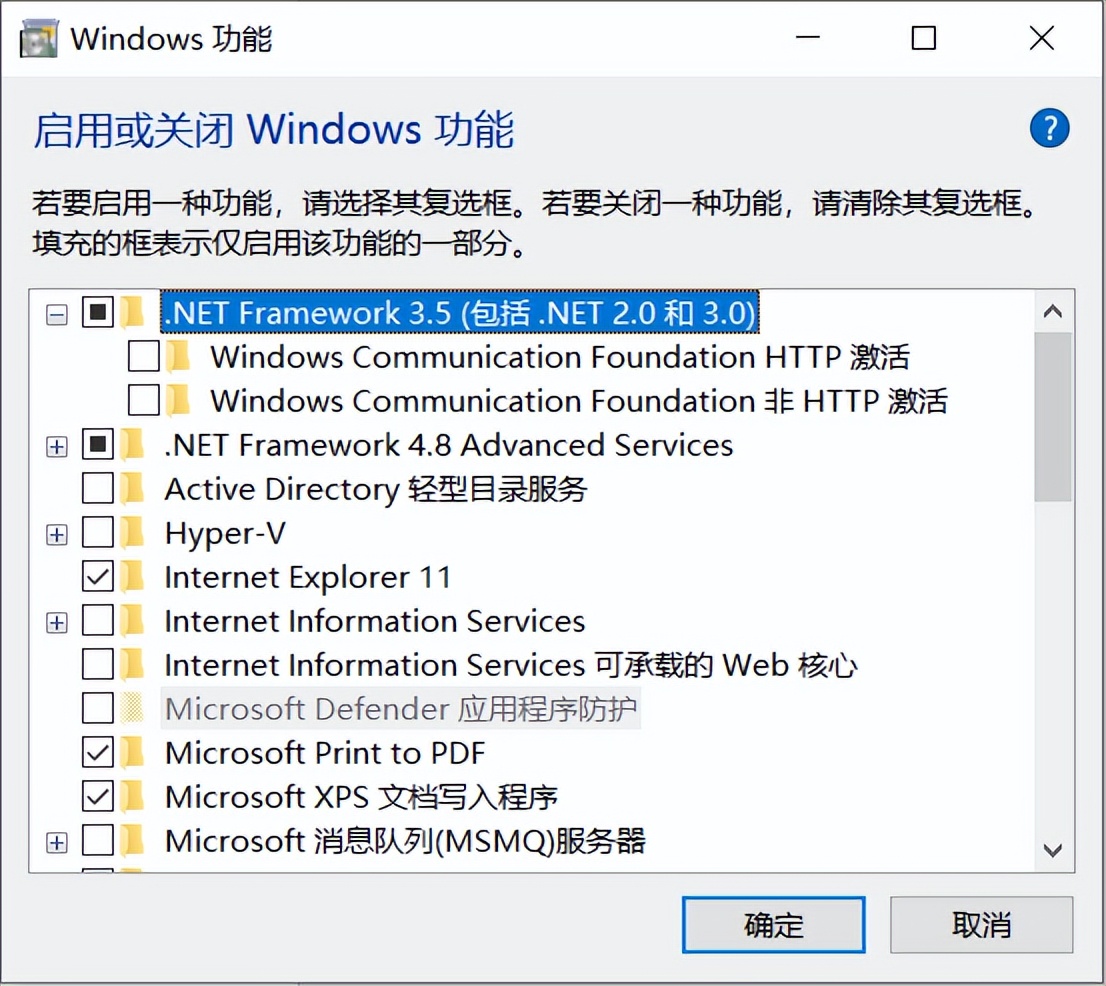Enable the Hyper-V checkbox
This screenshot has width=1106, height=986.
point(98,534)
